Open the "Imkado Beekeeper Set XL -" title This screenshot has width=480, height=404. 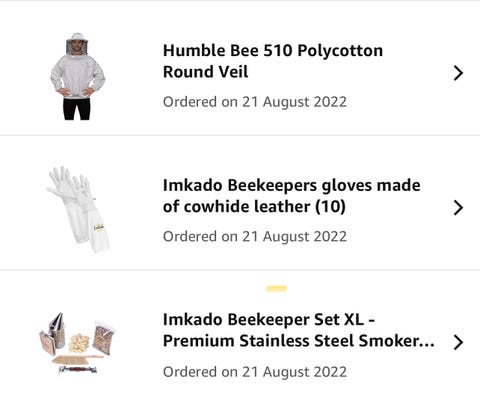coord(269,319)
